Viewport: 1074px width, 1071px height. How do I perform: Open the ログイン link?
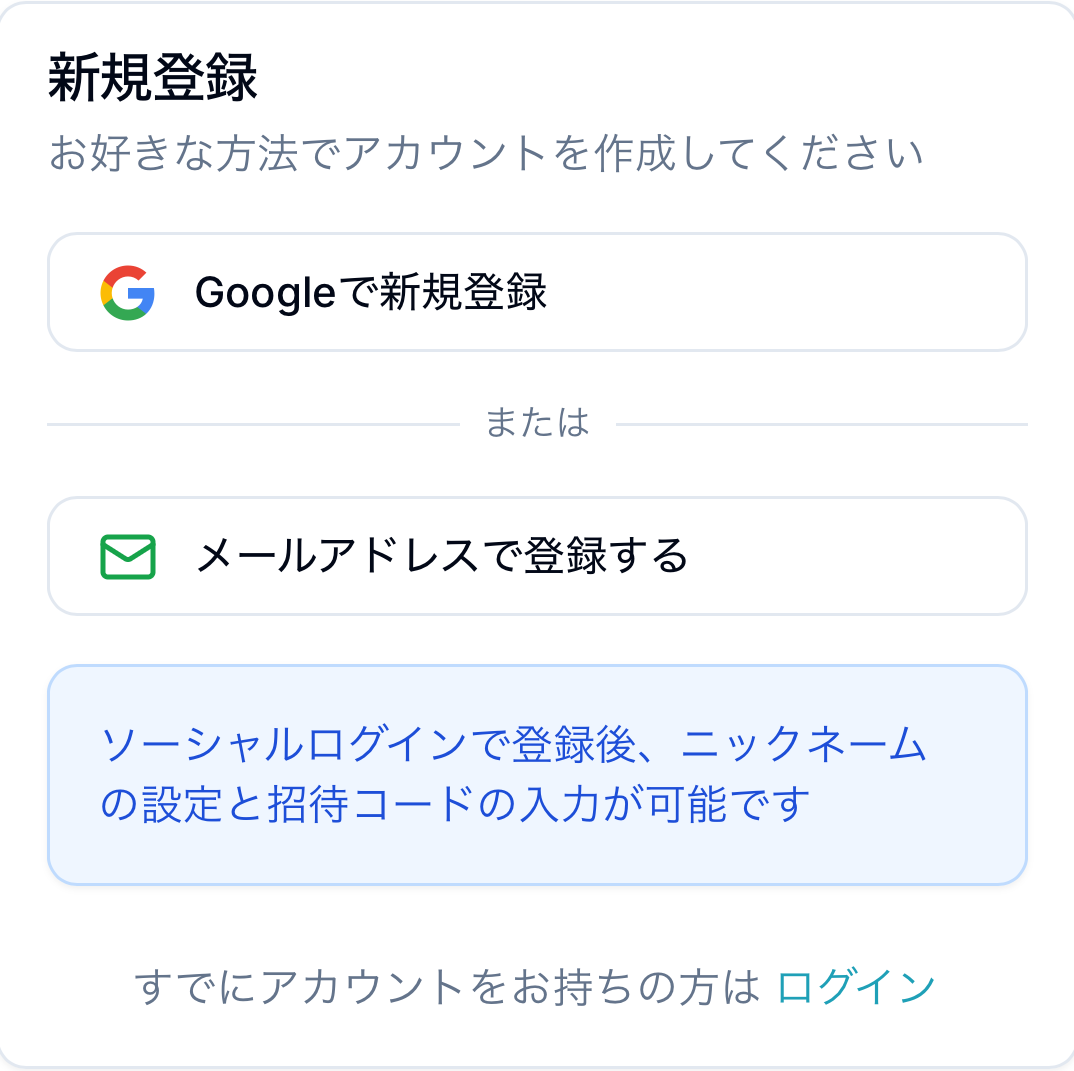856,988
